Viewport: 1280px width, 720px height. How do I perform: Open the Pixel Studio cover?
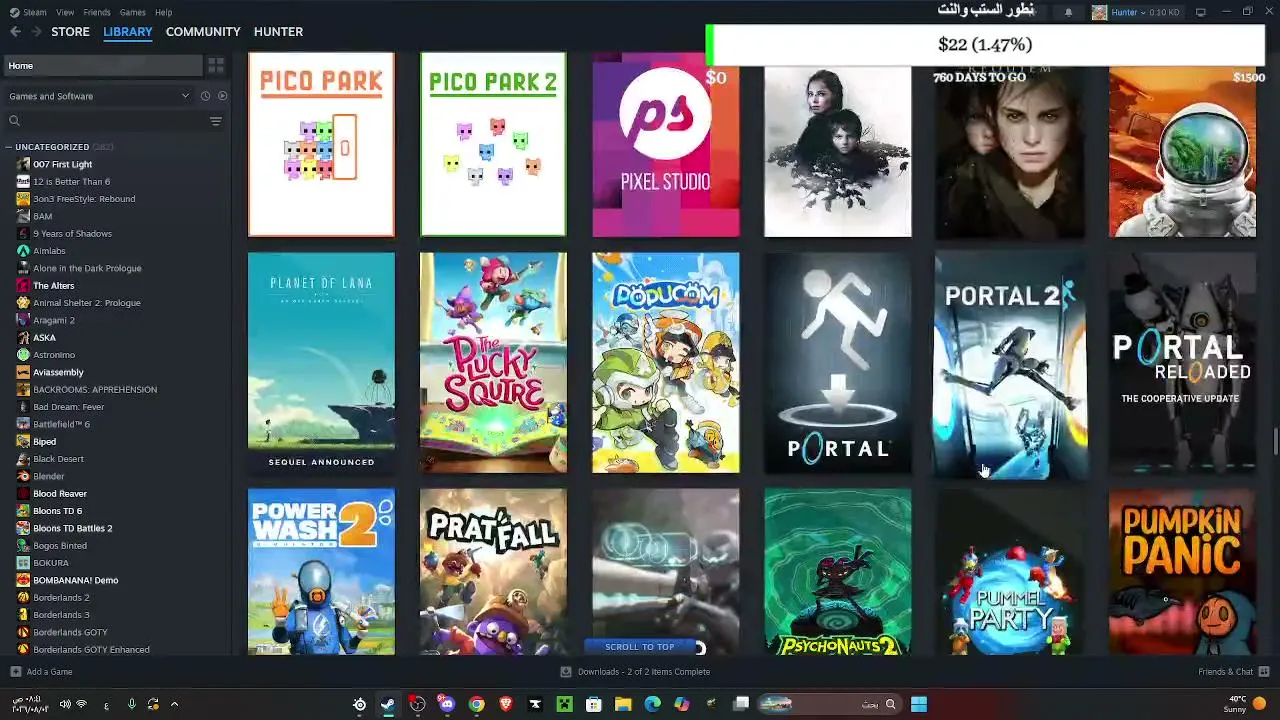[666, 145]
